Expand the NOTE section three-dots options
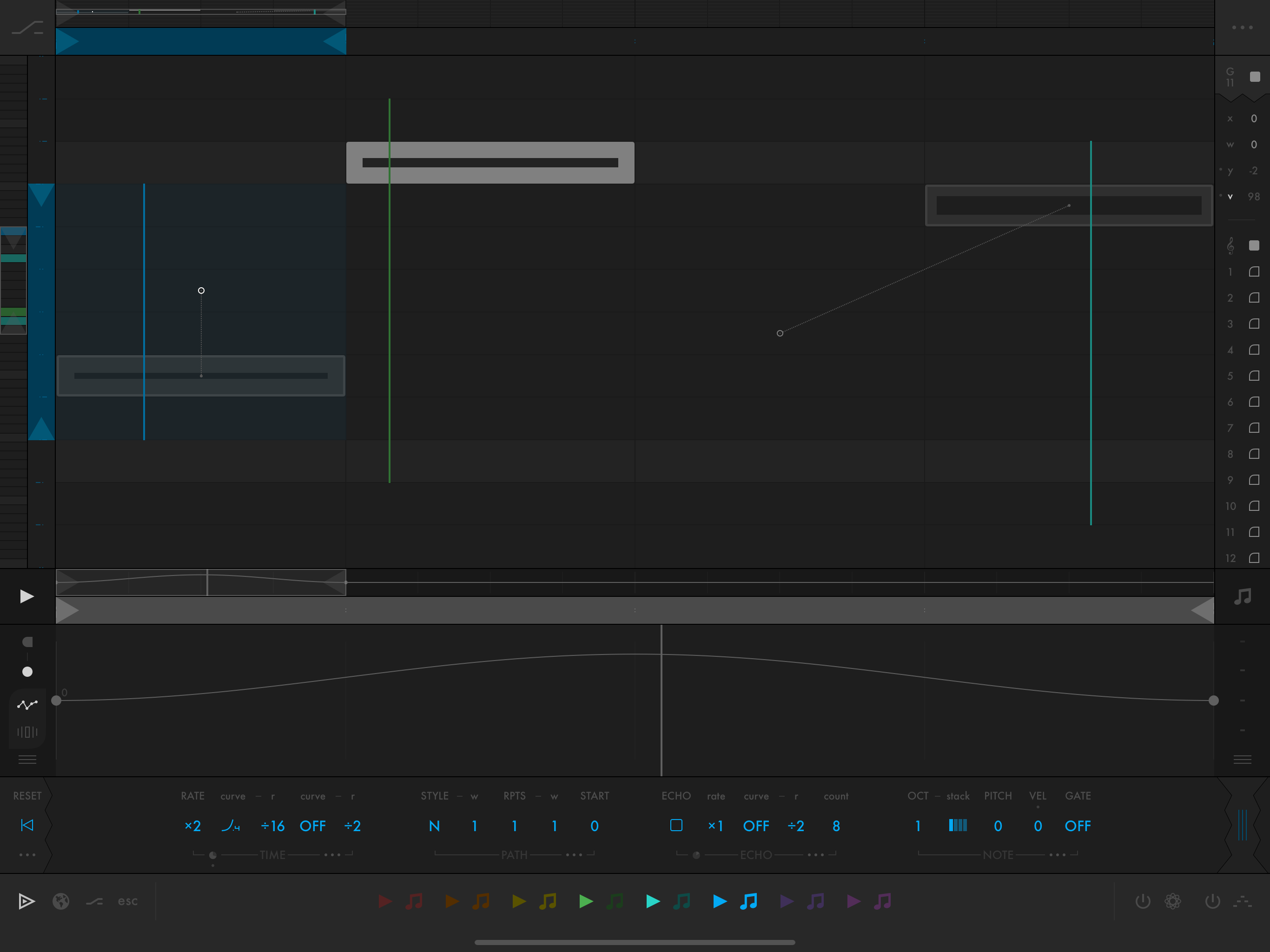 point(1057,854)
